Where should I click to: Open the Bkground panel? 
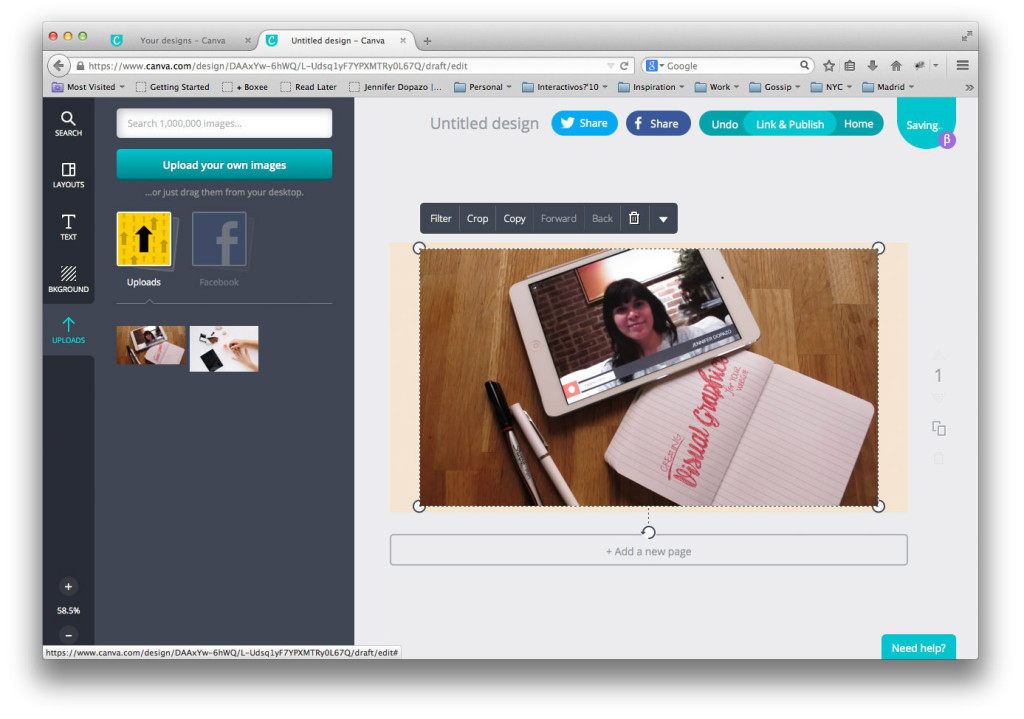68,279
